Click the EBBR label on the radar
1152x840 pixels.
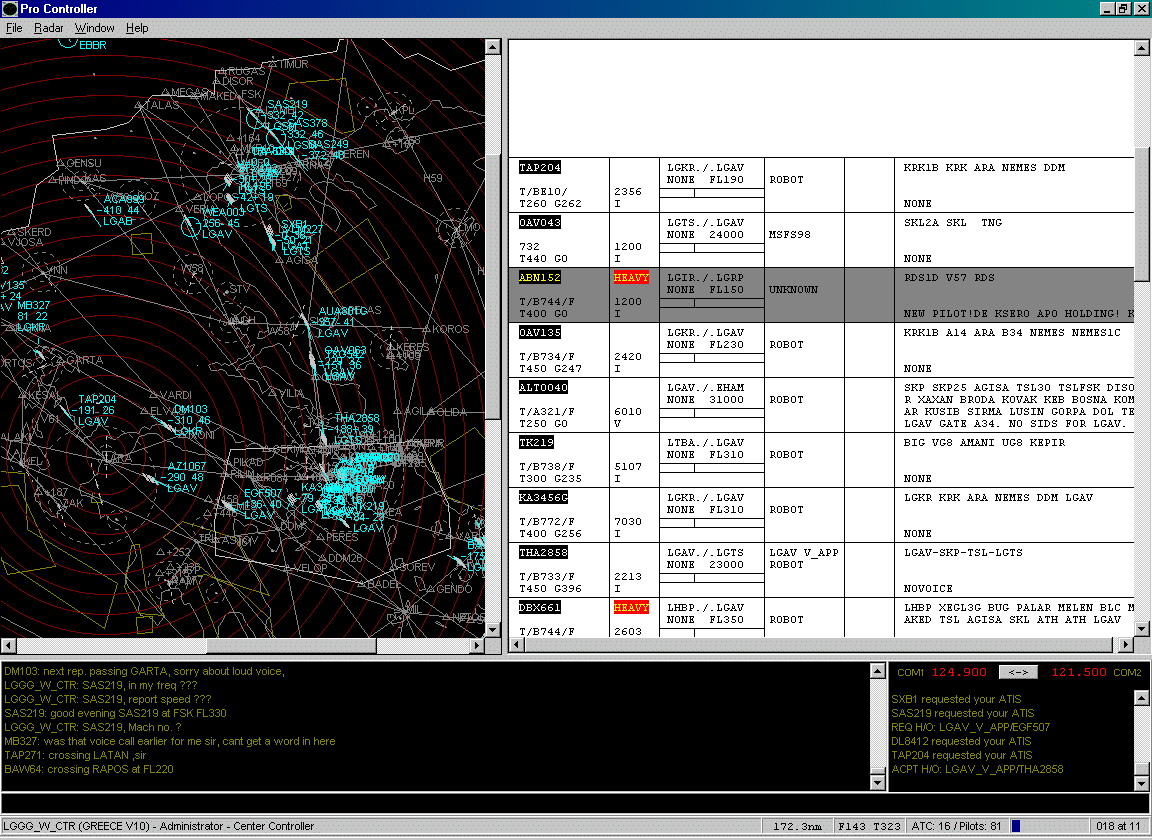(93, 45)
